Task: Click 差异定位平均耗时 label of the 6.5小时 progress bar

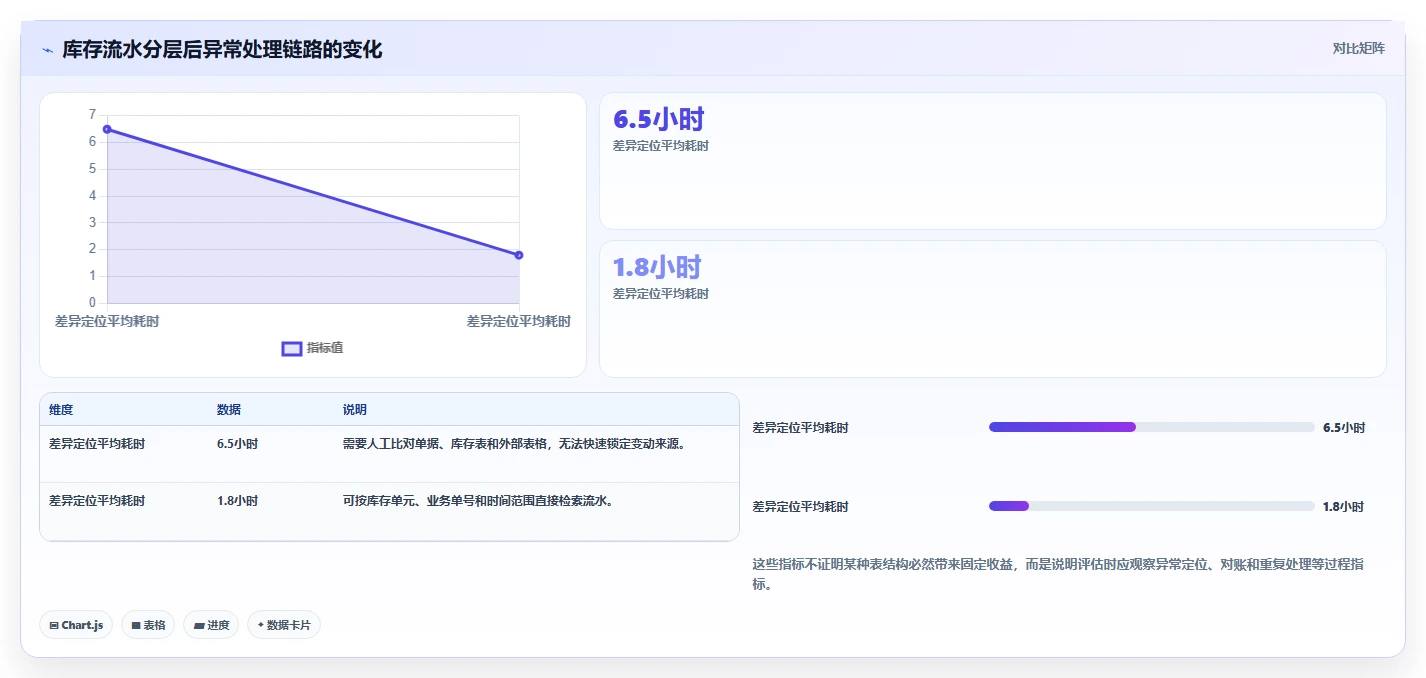Action: pos(800,428)
